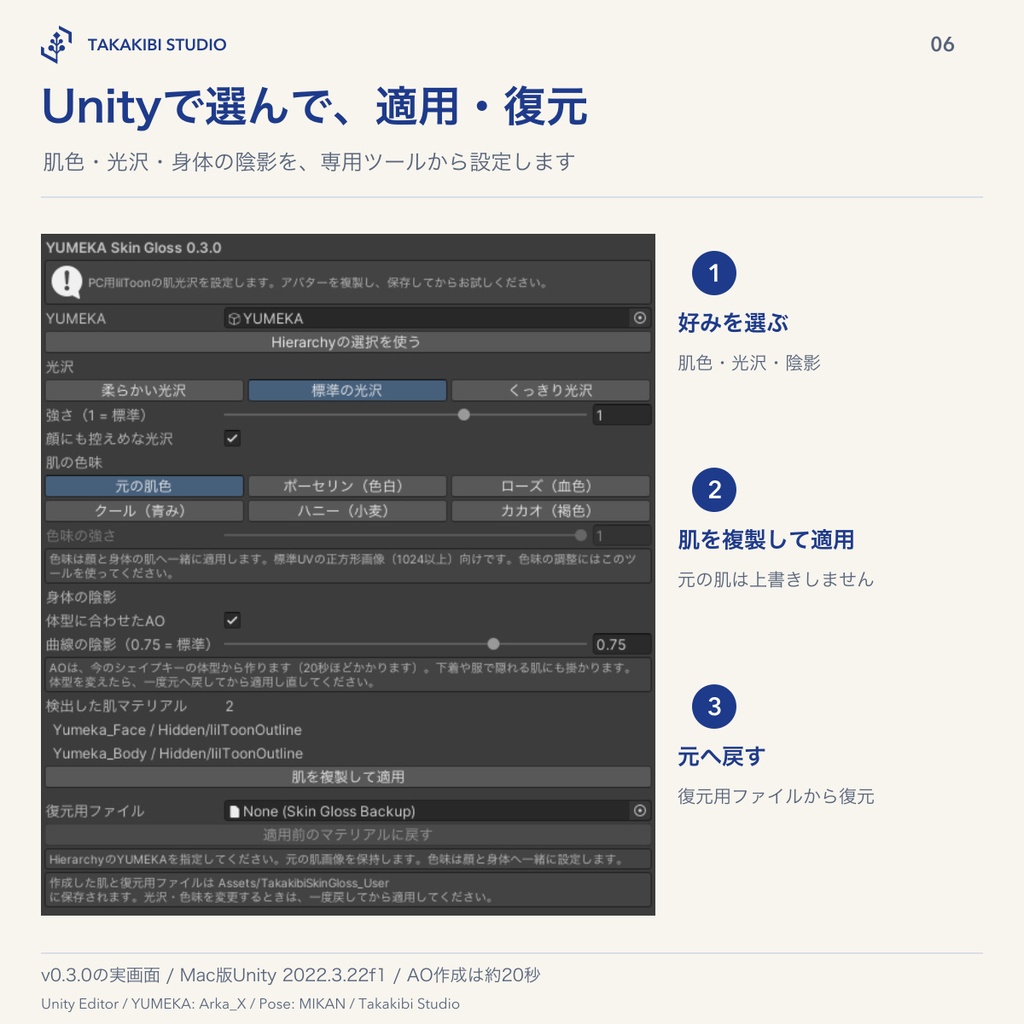The image size is (1024, 1024).
Task: Click the page number 06
Action: (x=942, y=44)
